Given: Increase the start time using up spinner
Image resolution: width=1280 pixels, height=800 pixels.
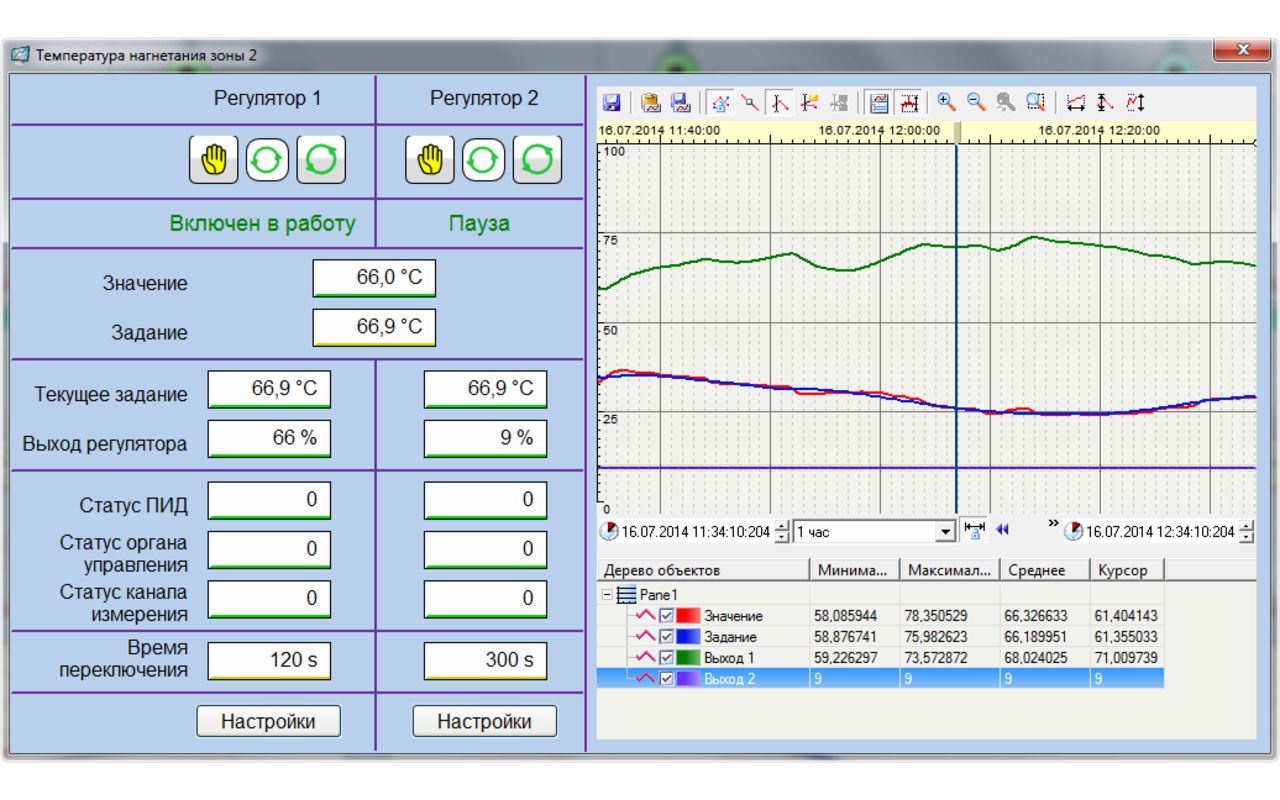Looking at the screenshot, I should (782, 526).
